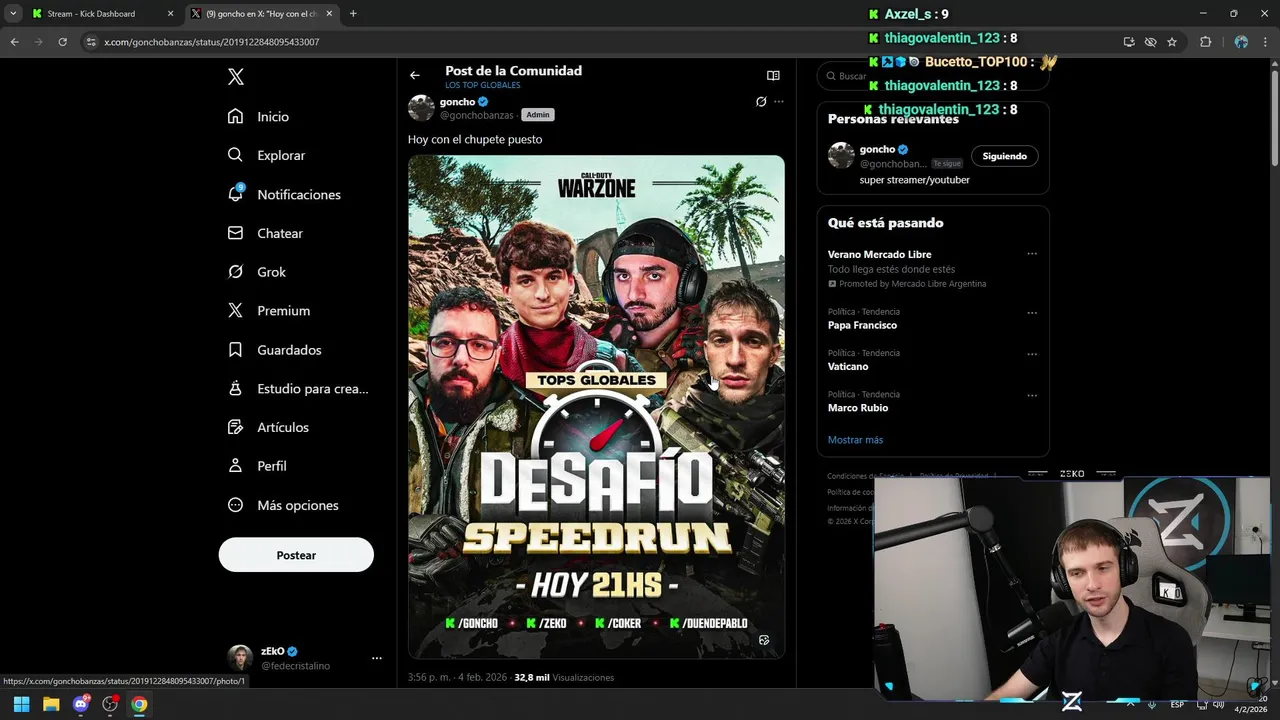Open Grok in the sidebar
Viewport: 1280px width, 720px height.
pos(257,272)
